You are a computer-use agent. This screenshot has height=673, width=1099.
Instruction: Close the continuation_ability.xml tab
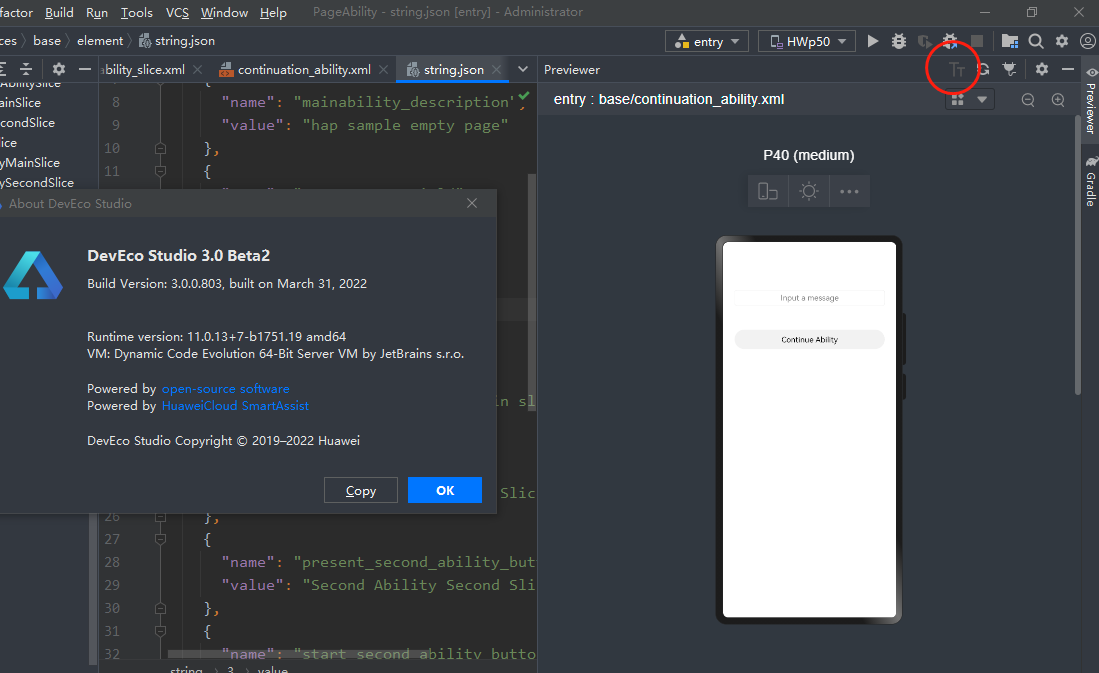point(383,69)
